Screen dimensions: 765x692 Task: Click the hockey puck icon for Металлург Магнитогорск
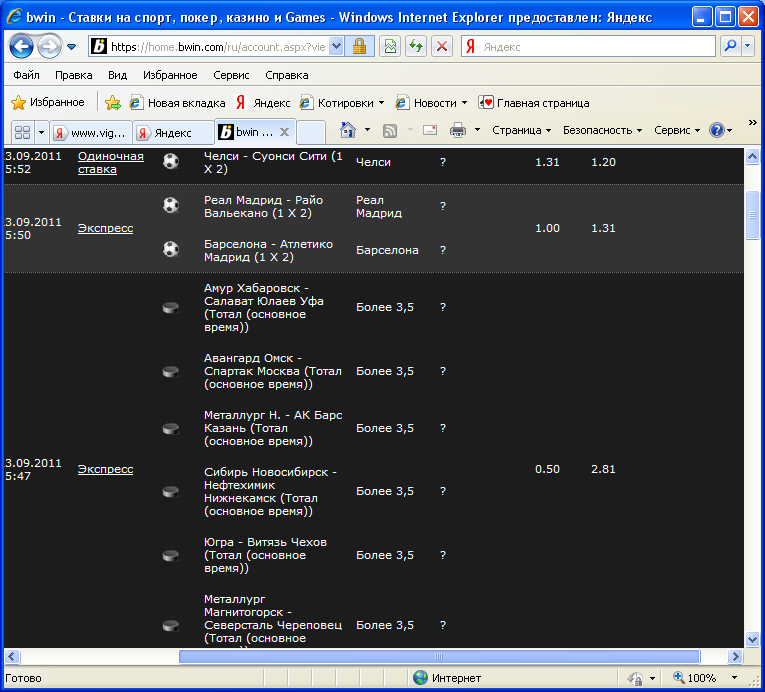point(171,626)
